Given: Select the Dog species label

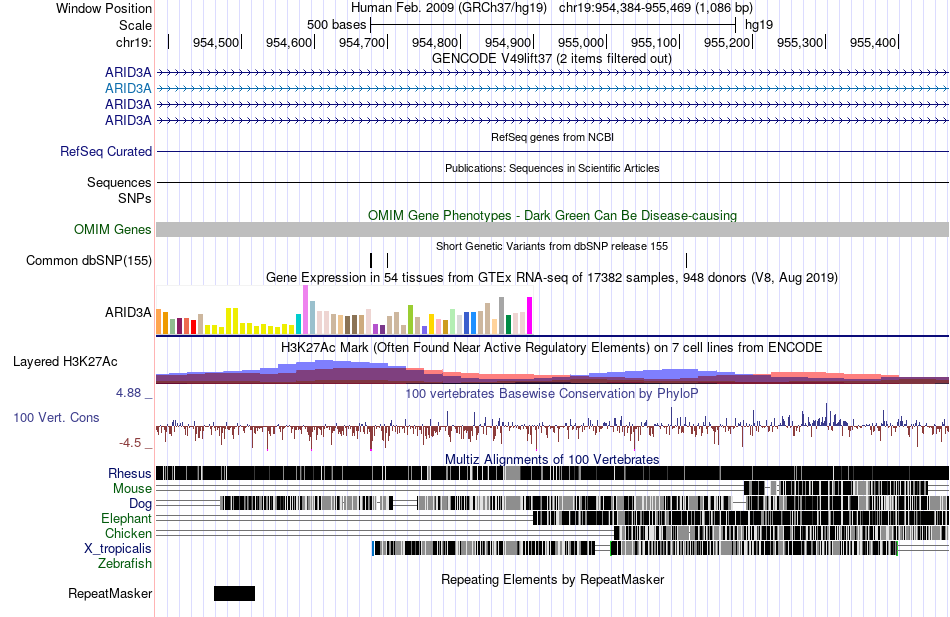Looking at the screenshot, I should click(x=140, y=504).
